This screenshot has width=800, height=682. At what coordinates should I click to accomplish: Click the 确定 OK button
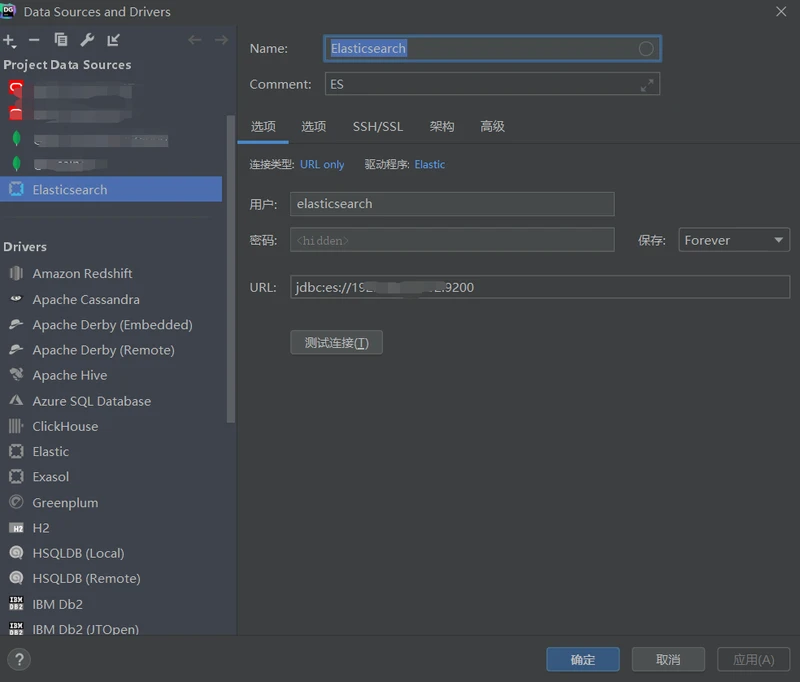click(583, 660)
